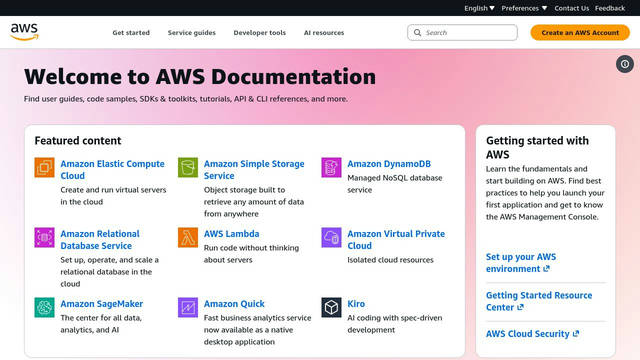This screenshot has height=360, width=640.
Task: Open the Service guides menu
Action: tap(191, 33)
